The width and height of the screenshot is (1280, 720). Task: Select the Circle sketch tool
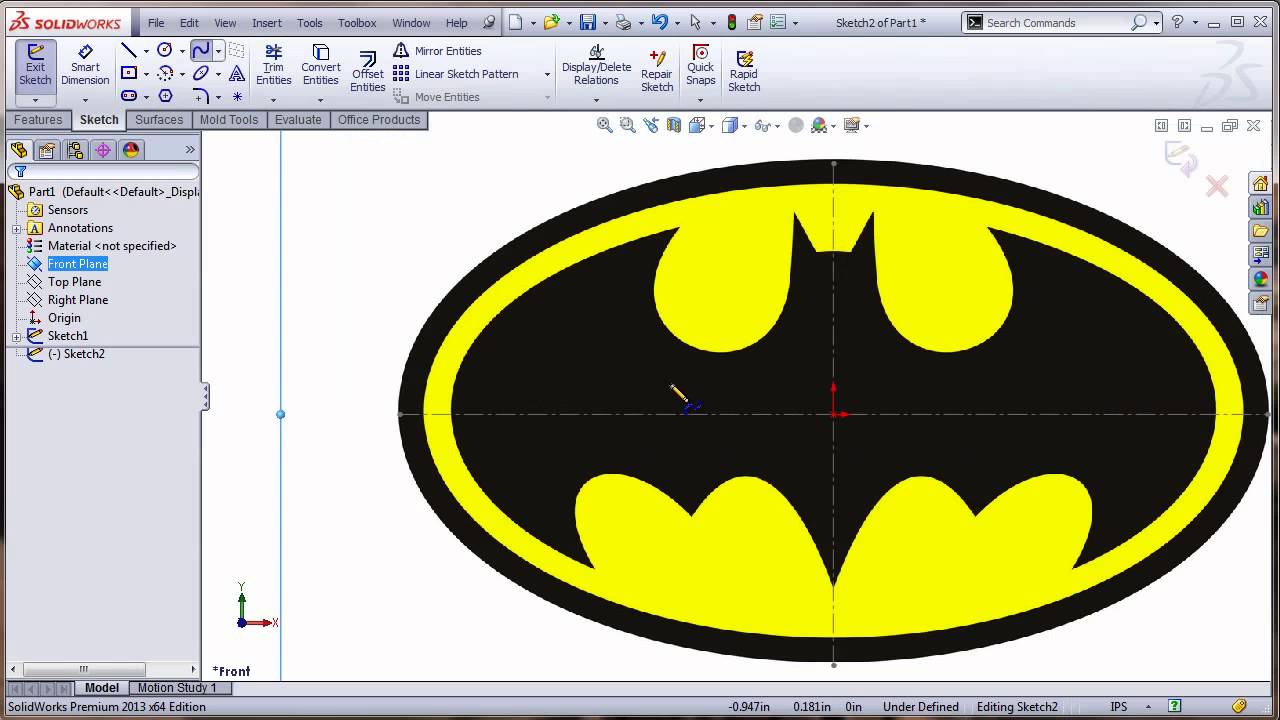click(x=165, y=50)
